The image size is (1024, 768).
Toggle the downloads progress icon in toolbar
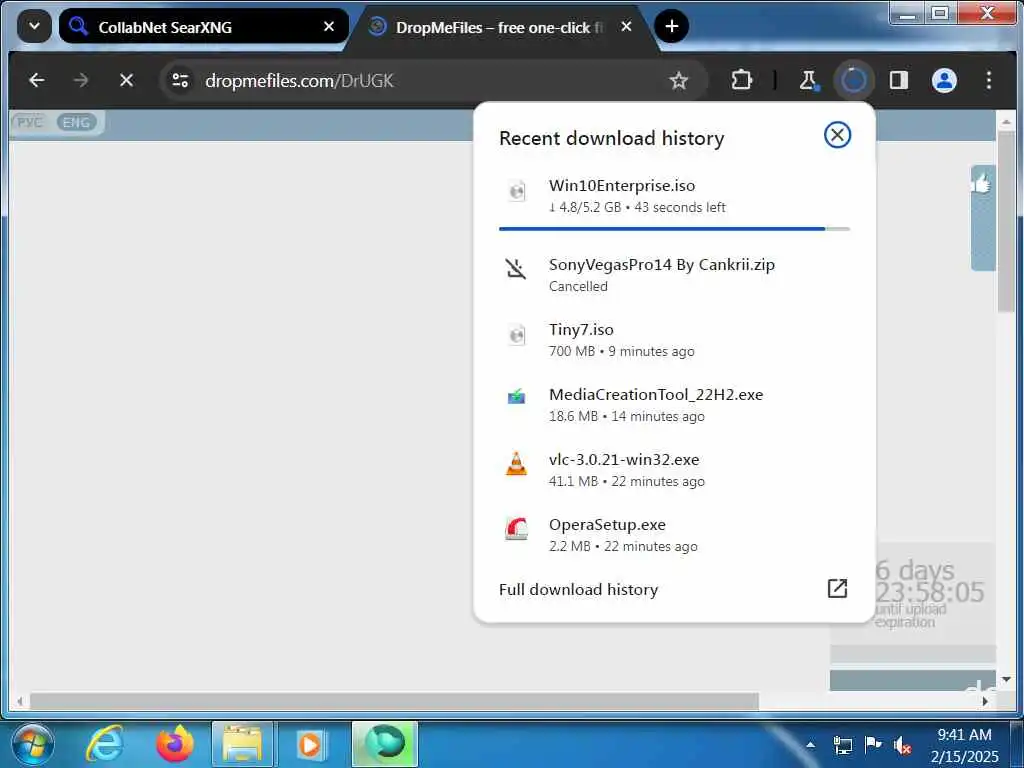pos(854,80)
